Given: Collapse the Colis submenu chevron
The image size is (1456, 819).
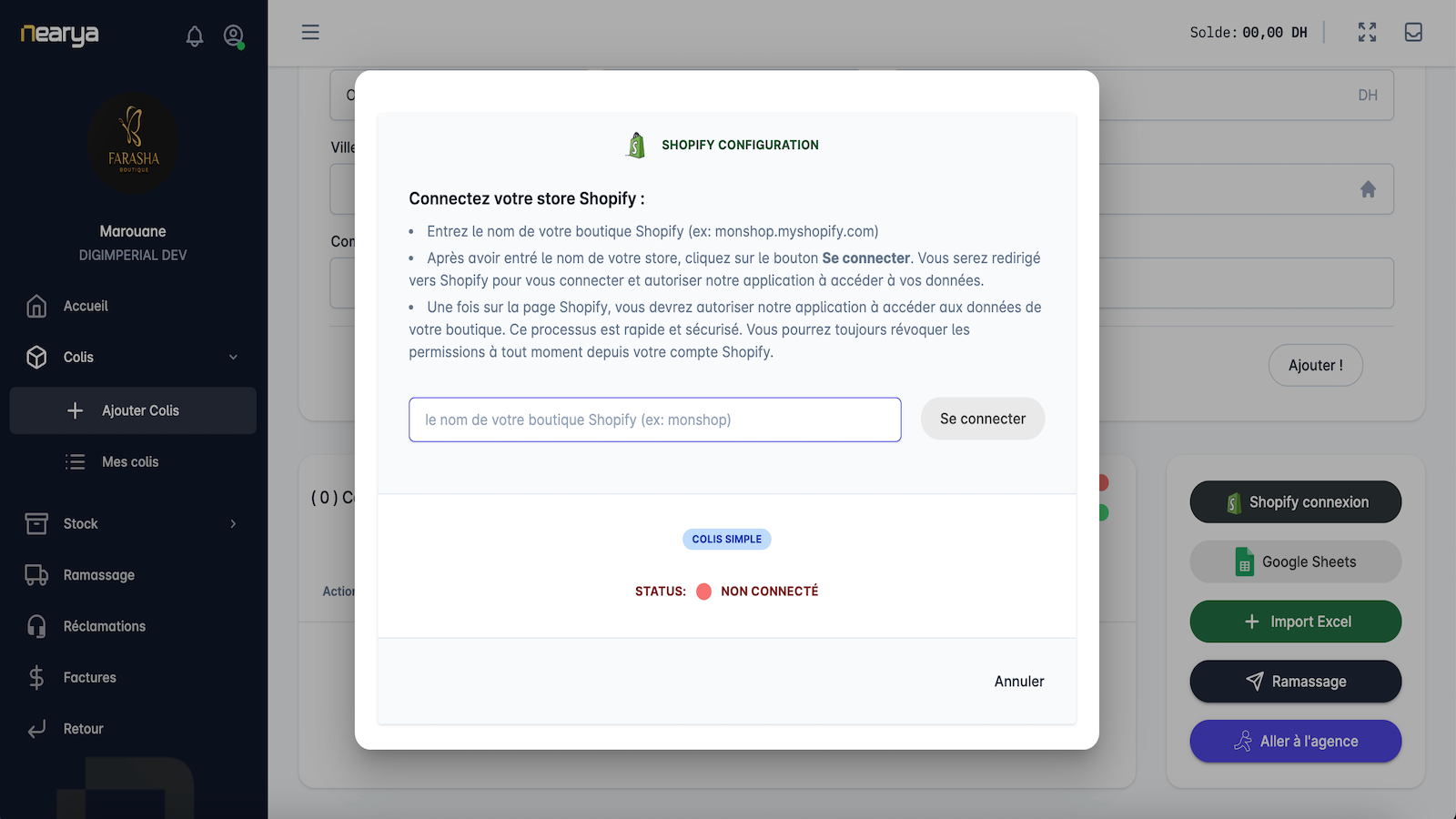Looking at the screenshot, I should click(234, 357).
